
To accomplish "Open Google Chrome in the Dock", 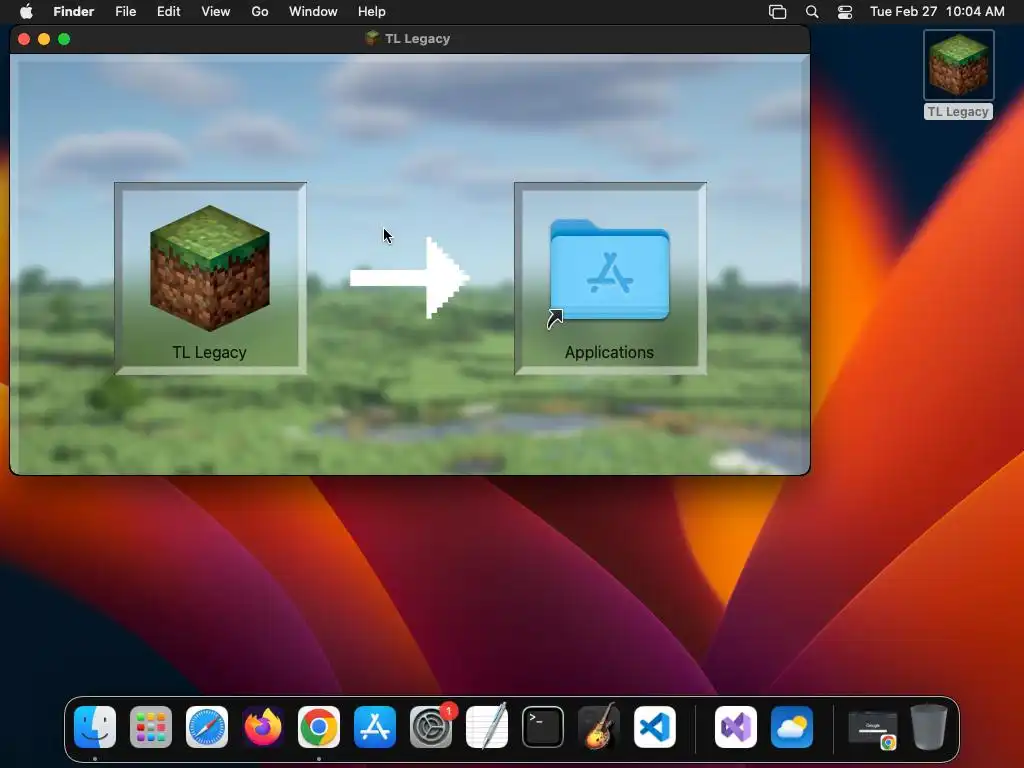I will click(x=319, y=727).
